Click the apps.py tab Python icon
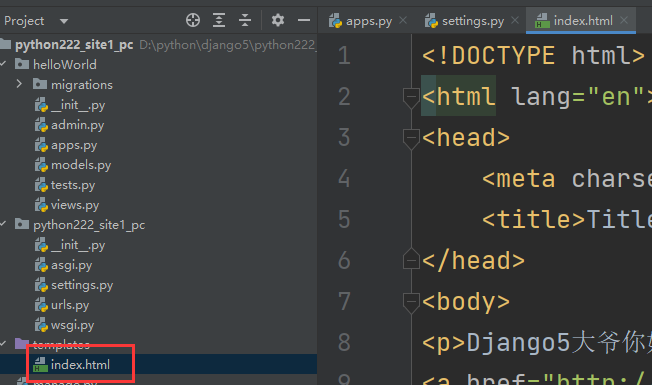Viewport: 652px width, 385px height. pyautogui.click(x=335, y=20)
